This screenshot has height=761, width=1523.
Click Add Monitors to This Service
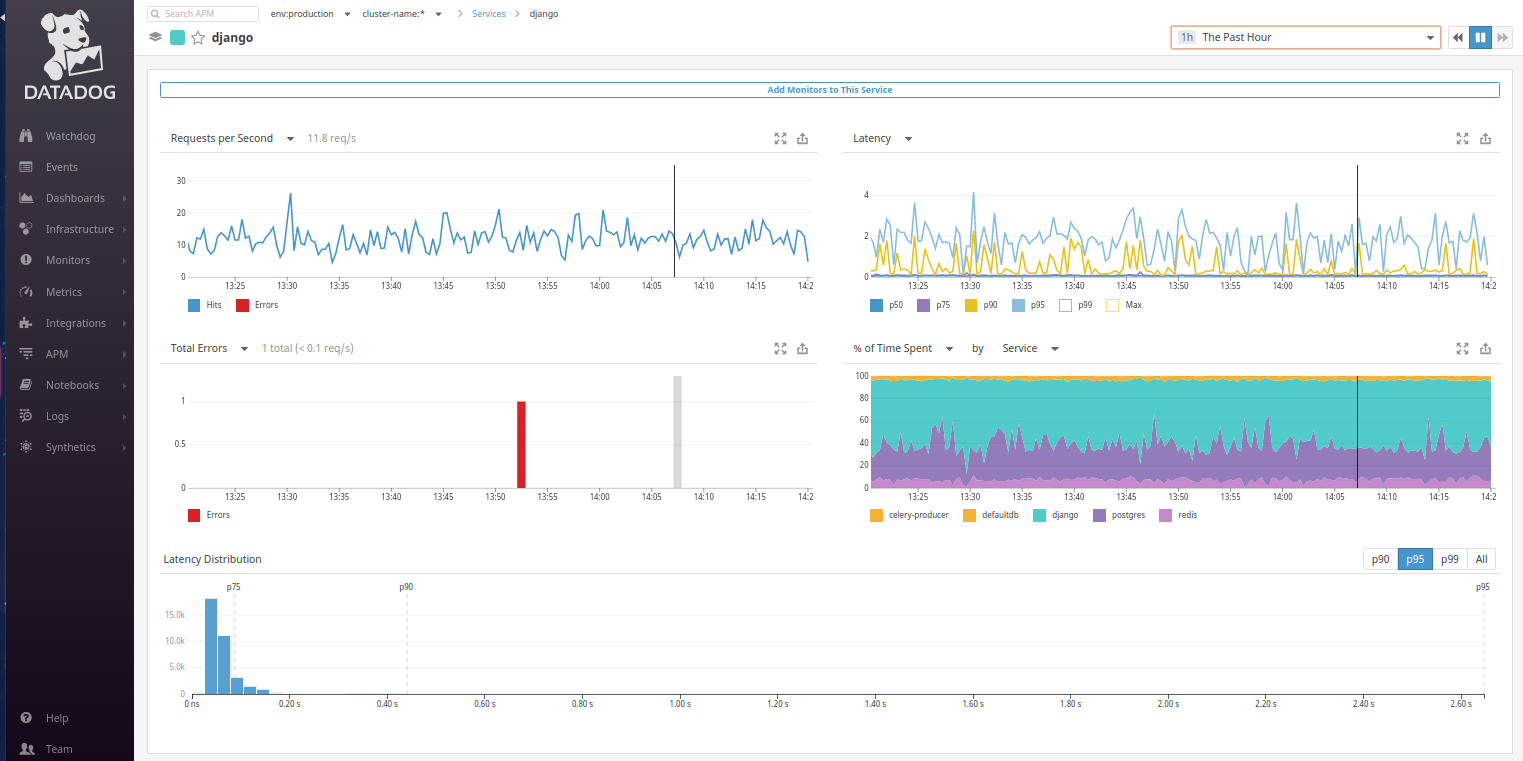830,90
